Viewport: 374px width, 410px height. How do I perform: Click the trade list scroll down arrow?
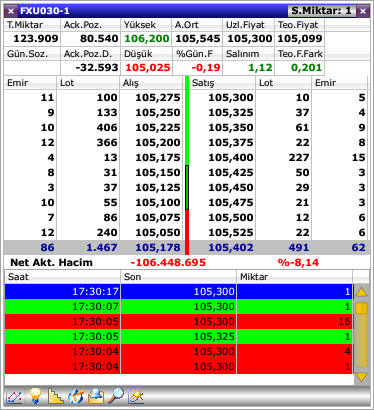[x=362, y=377]
